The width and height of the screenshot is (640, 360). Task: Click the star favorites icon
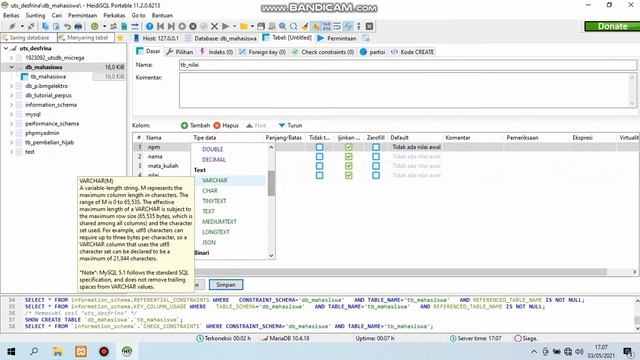[x=120, y=38]
